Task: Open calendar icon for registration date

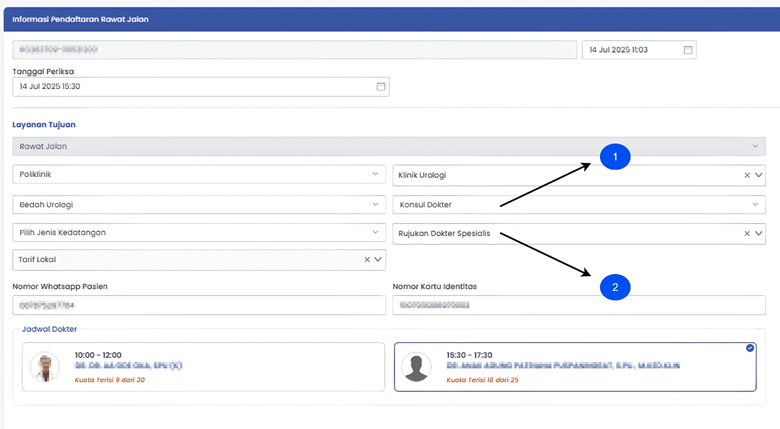Action: tap(687, 50)
